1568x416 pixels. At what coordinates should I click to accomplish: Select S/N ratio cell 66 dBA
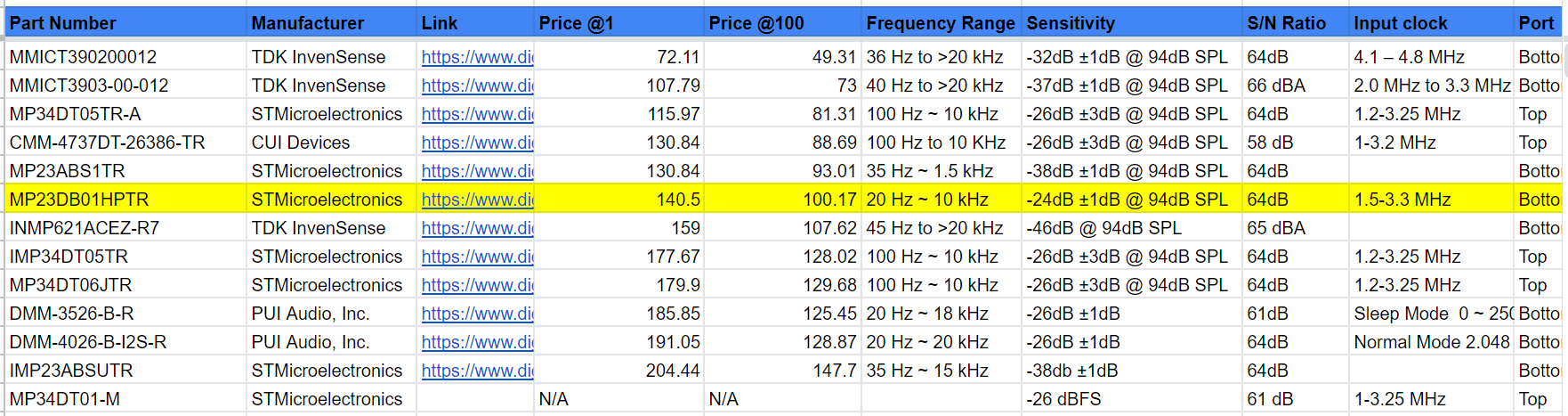click(x=1296, y=86)
